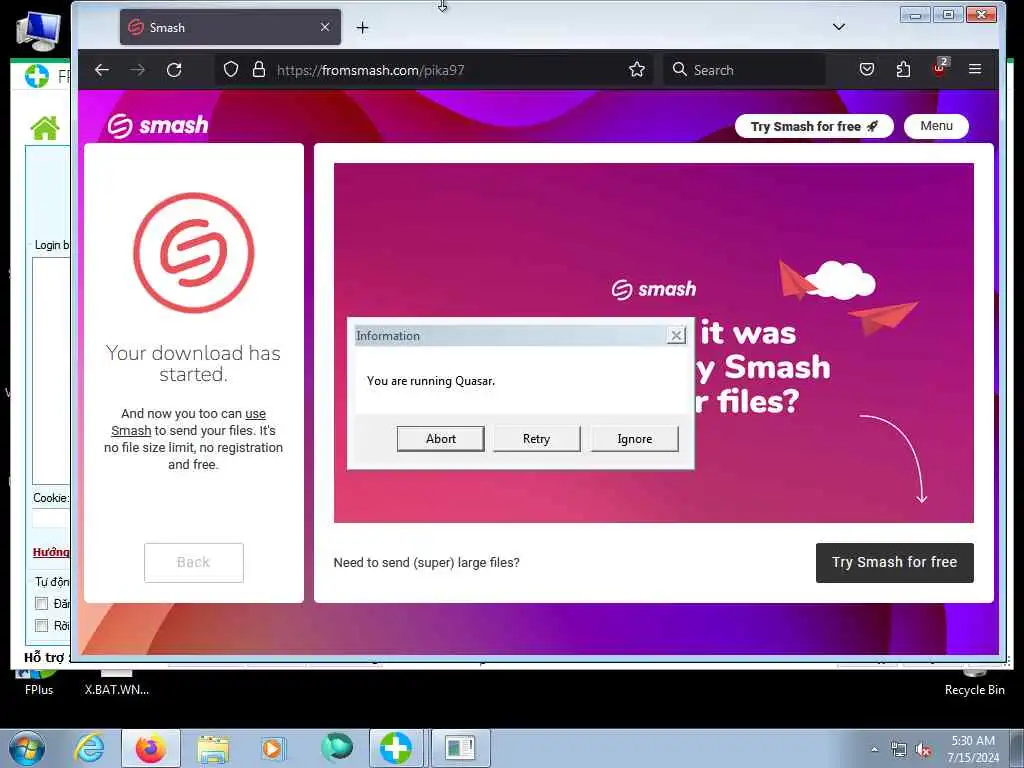Click Retry in Information dialog
This screenshot has width=1024, height=768.
tap(536, 439)
